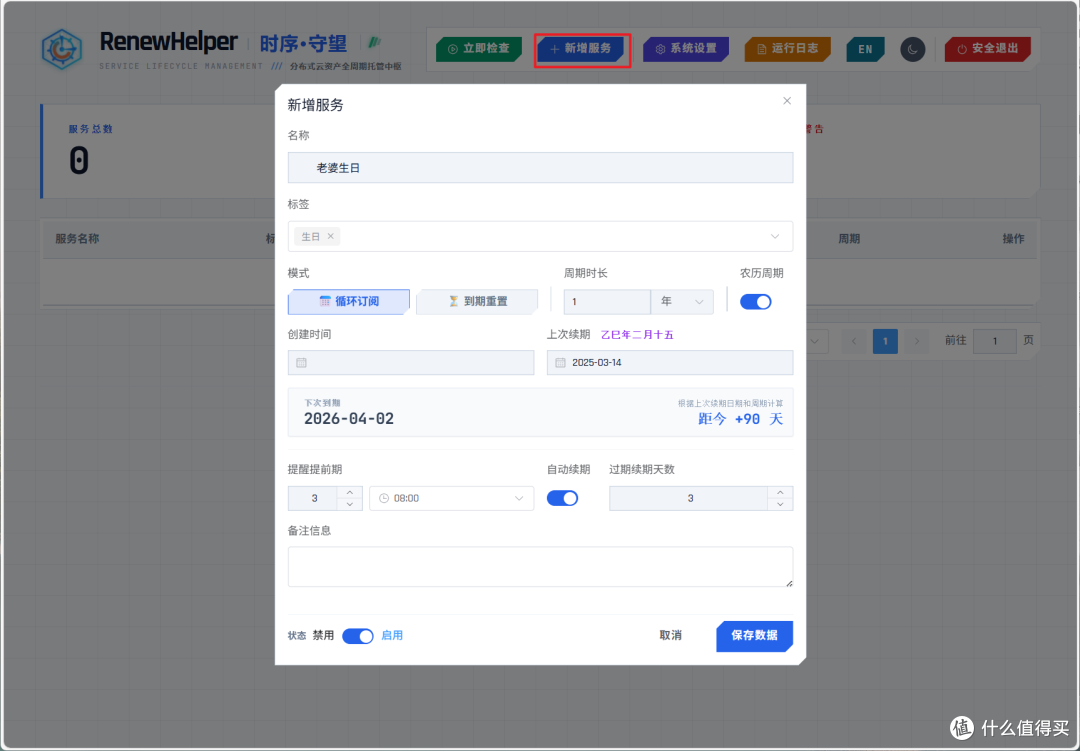Switch language with the EN button
The image size is (1080, 751).
click(x=865, y=49)
